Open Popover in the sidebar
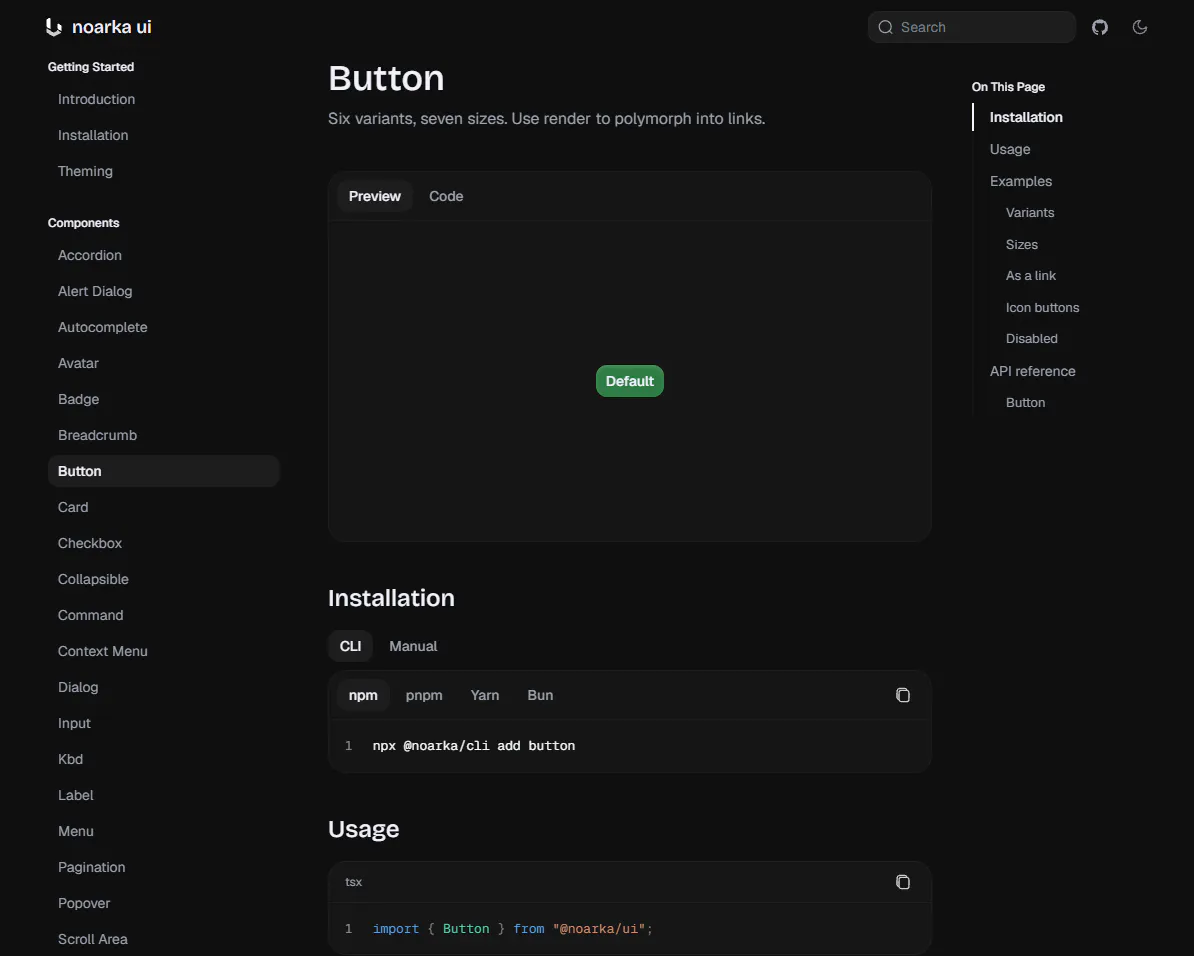Image resolution: width=1194 pixels, height=956 pixels. [x=84, y=903]
